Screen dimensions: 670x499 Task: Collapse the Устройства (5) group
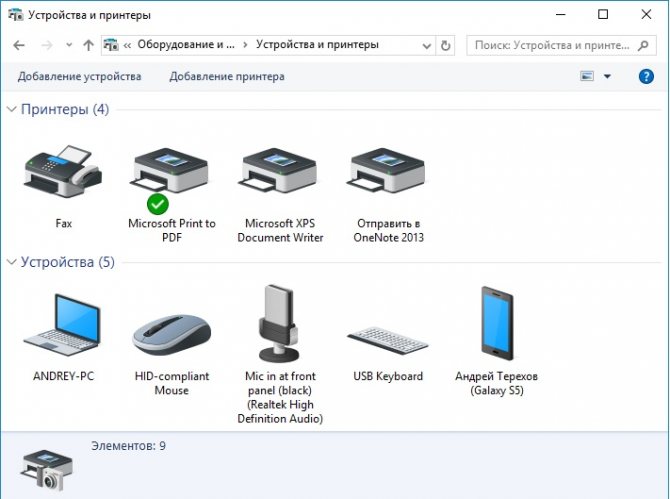pyautogui.click(x=12, y=262)
